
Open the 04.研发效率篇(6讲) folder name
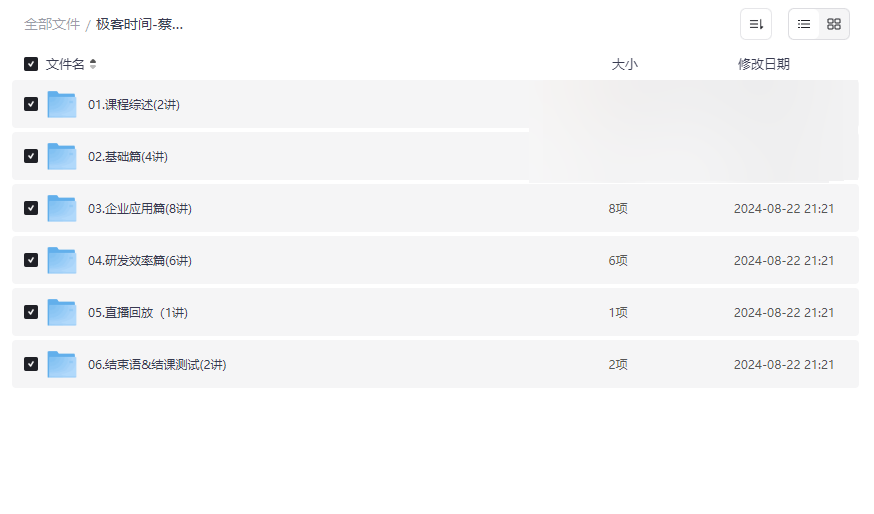[140, 260]
